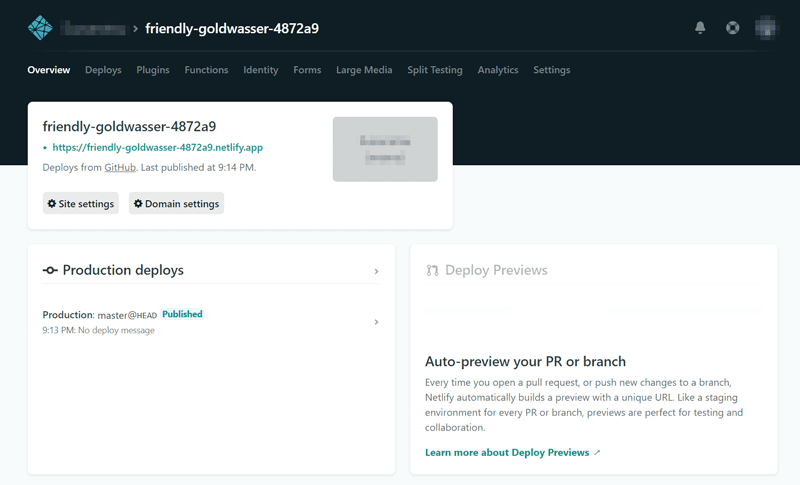Open the Settings tab

coord(552,70)
